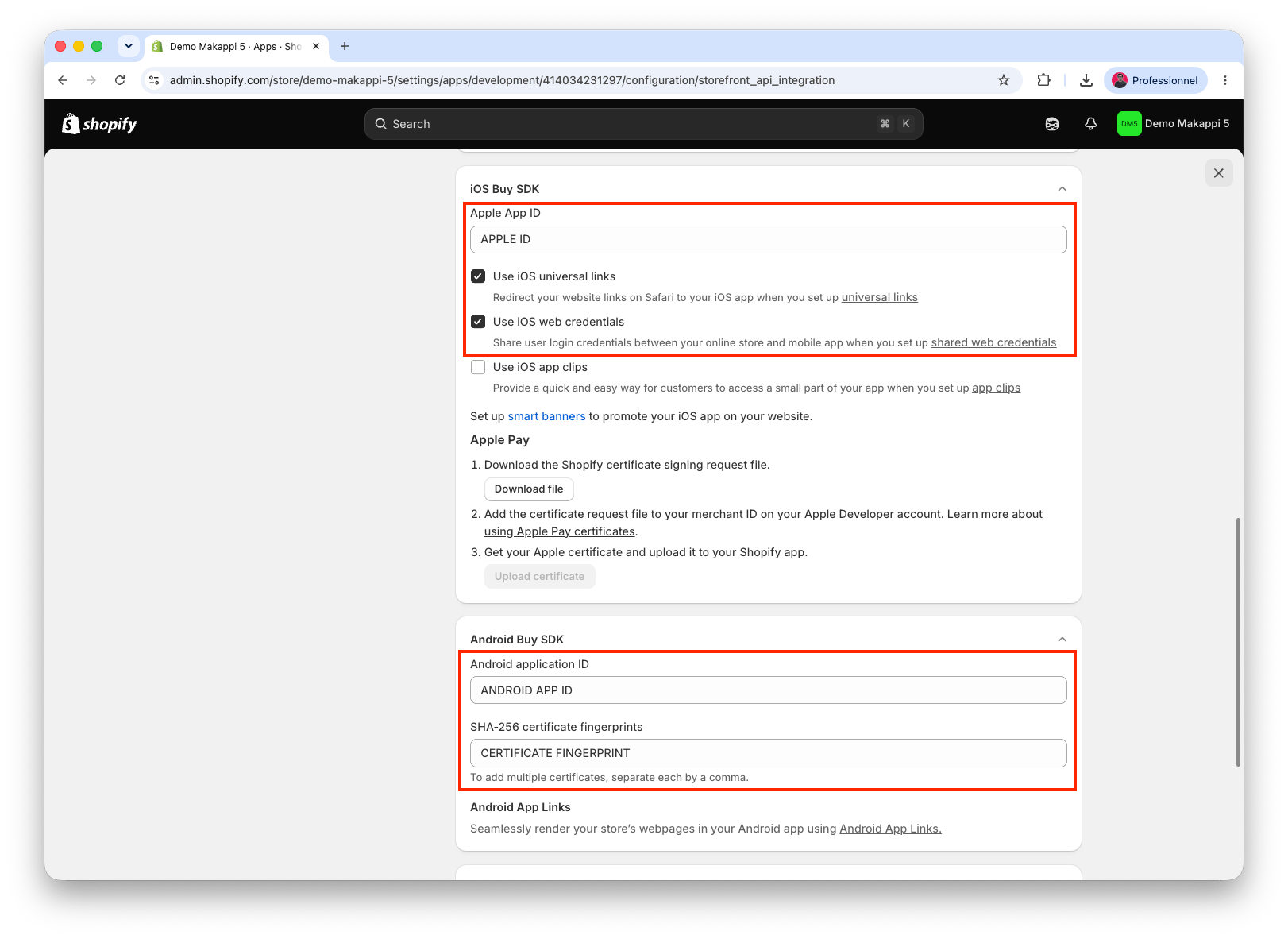Click the Android App Links heading
This screenshot has width=1288, height=939.
point(520,807)
